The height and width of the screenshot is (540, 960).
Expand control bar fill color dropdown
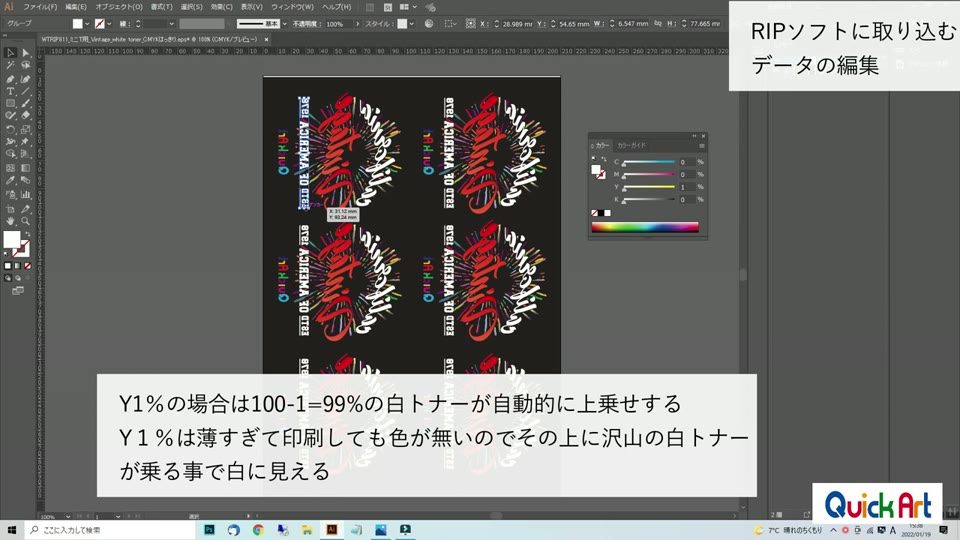(x=87, y=24)
